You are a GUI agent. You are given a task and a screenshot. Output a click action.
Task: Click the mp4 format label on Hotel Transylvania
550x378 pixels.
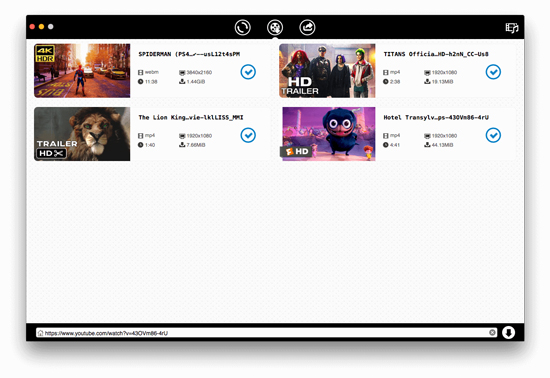click(x=395, y=135)
